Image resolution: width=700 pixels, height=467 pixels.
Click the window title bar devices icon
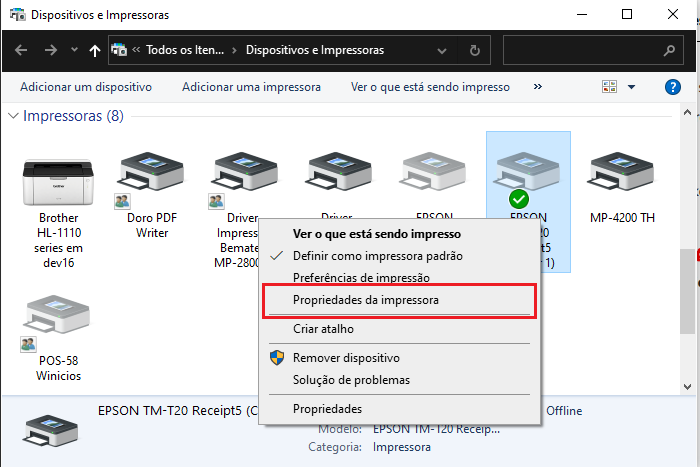point(18,14)
